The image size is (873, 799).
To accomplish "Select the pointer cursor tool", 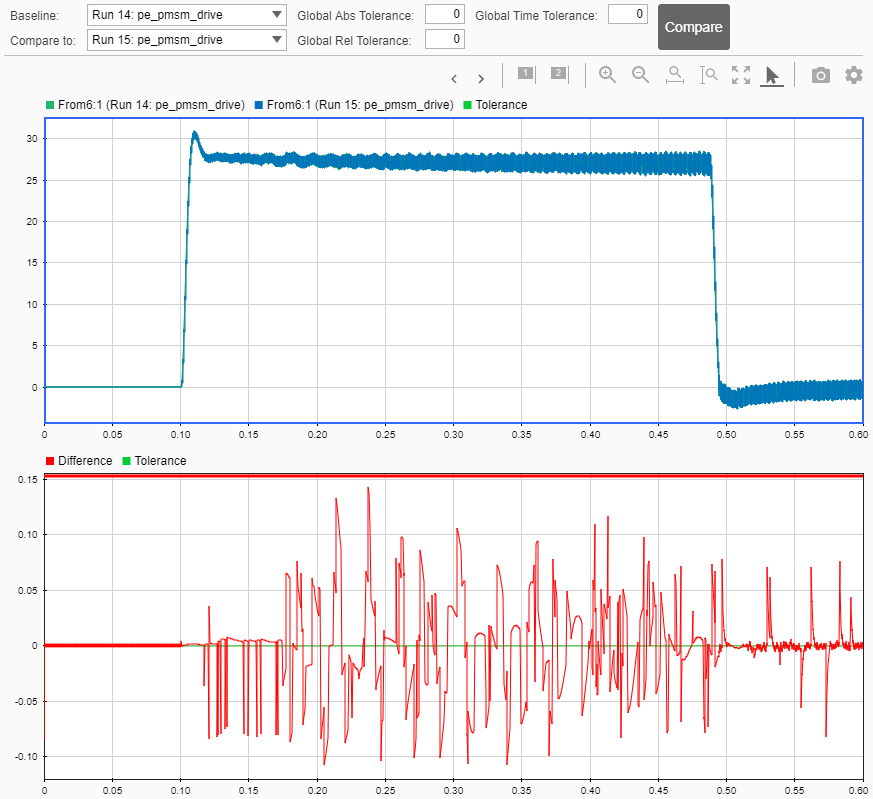I will [772, 76].
